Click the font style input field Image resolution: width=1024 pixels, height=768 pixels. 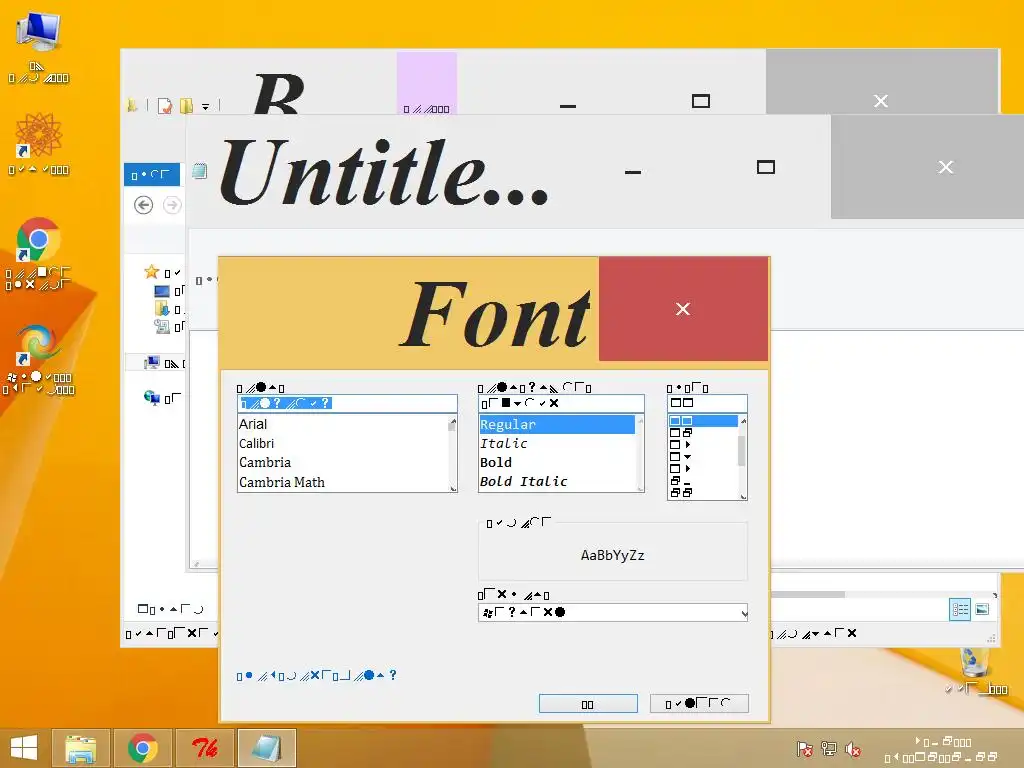(561, 404)
